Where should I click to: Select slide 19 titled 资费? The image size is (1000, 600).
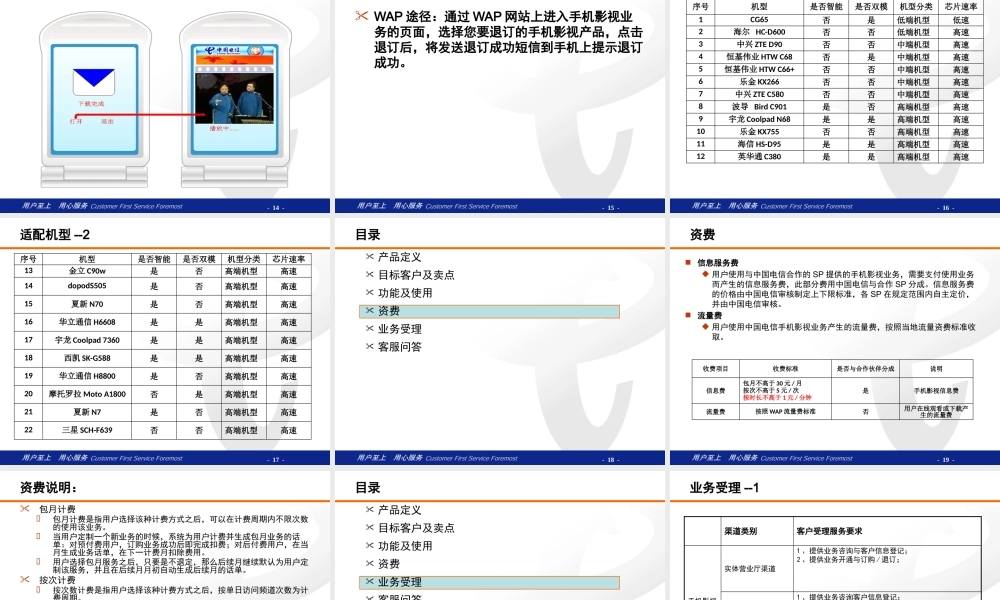[835, 342]
